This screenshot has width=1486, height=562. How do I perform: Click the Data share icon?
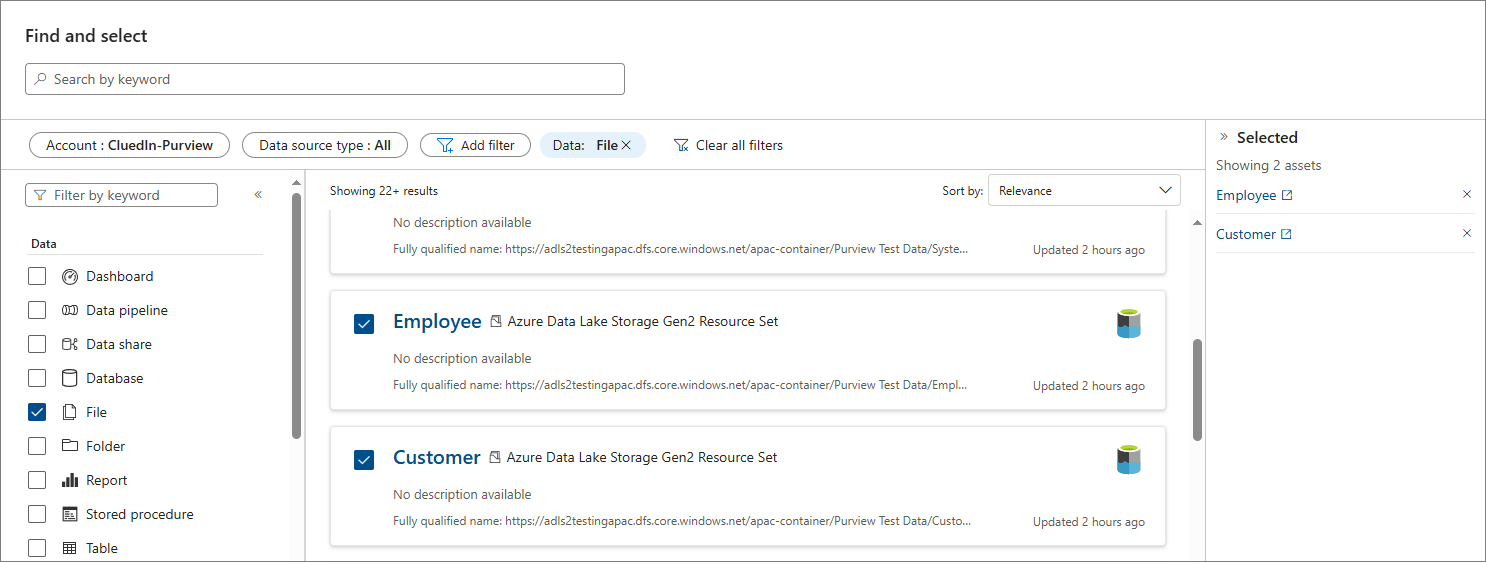click(x=70, y=344)
